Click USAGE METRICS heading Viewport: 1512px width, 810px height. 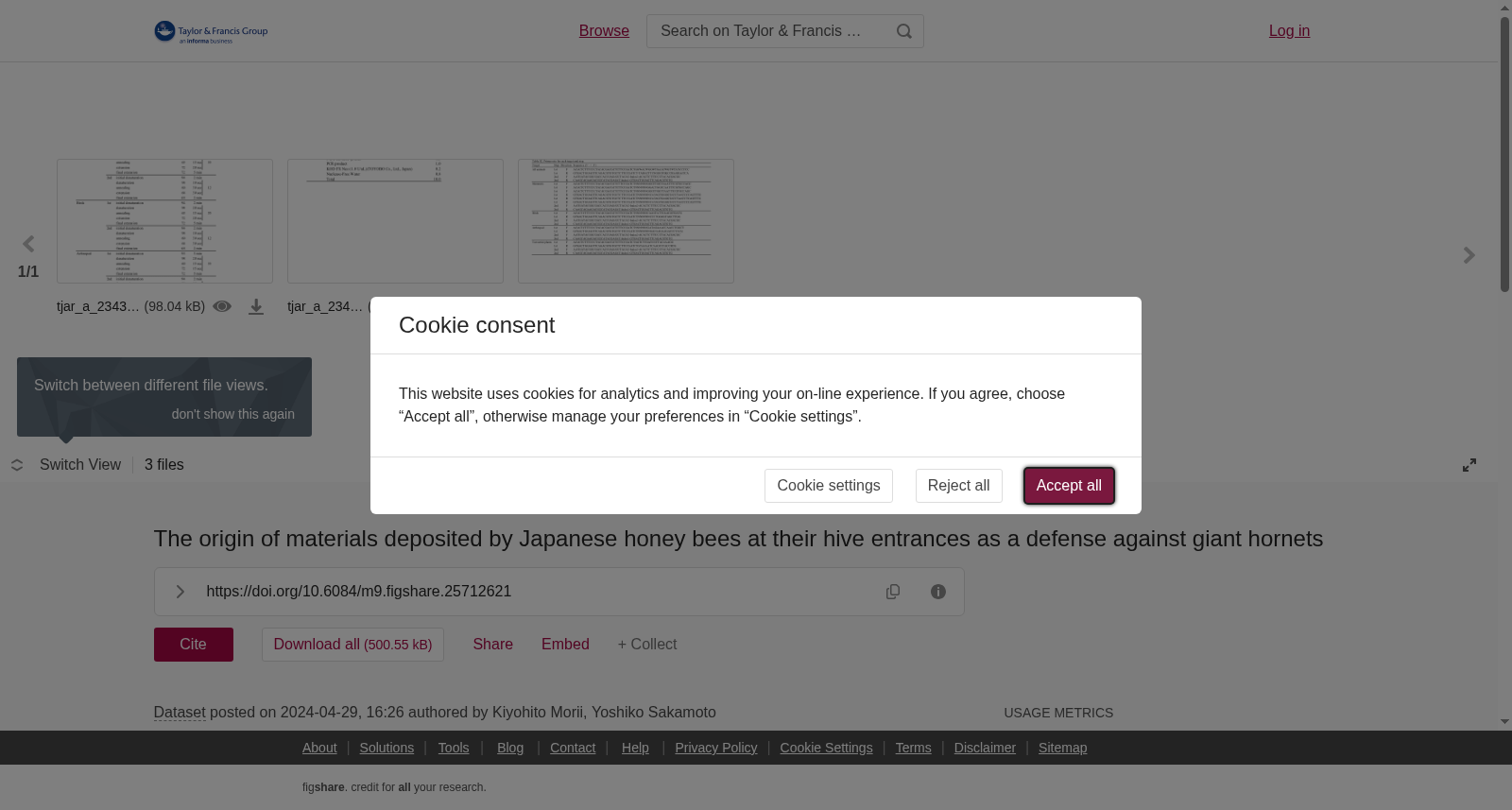(1058, 713)
